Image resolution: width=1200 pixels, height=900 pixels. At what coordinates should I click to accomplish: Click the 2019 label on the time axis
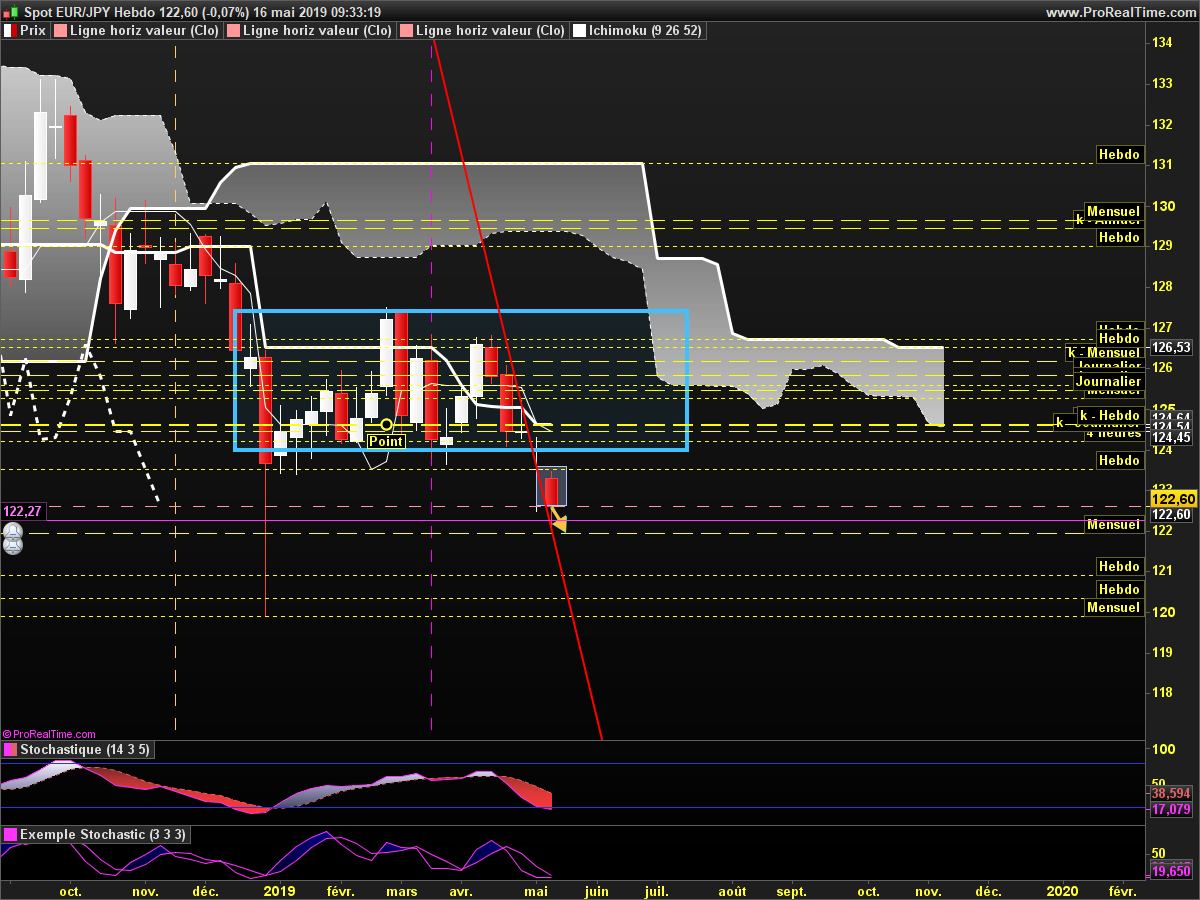278,890
